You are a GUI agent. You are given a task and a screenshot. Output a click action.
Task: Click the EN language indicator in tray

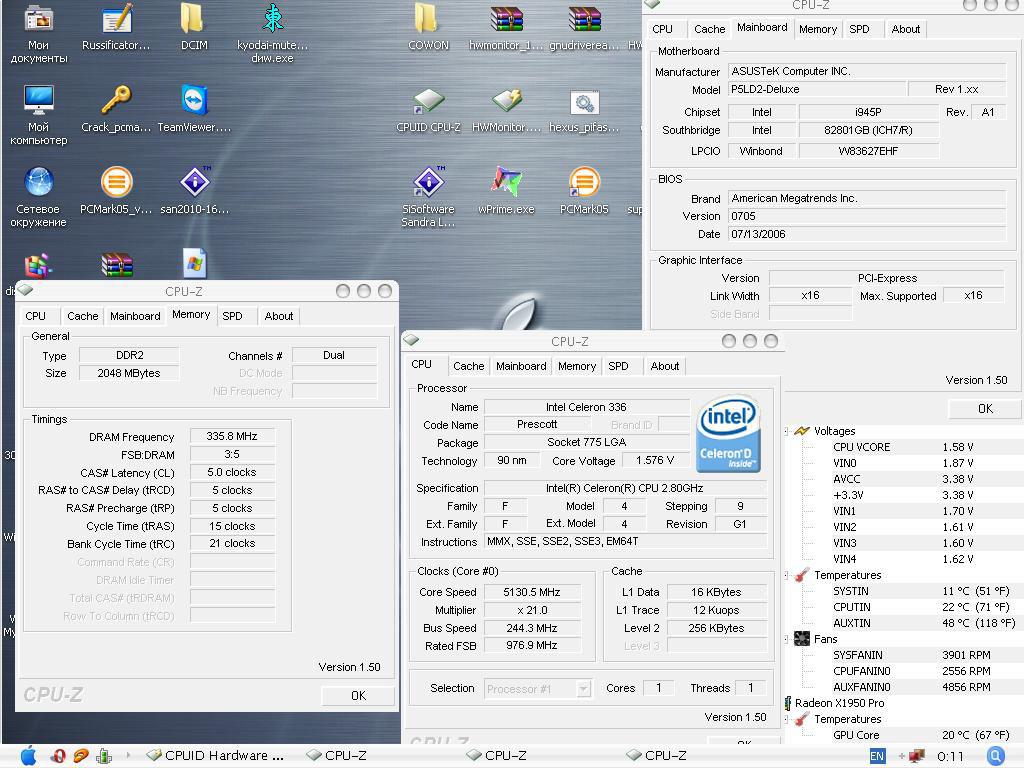(x=877, y=756)
